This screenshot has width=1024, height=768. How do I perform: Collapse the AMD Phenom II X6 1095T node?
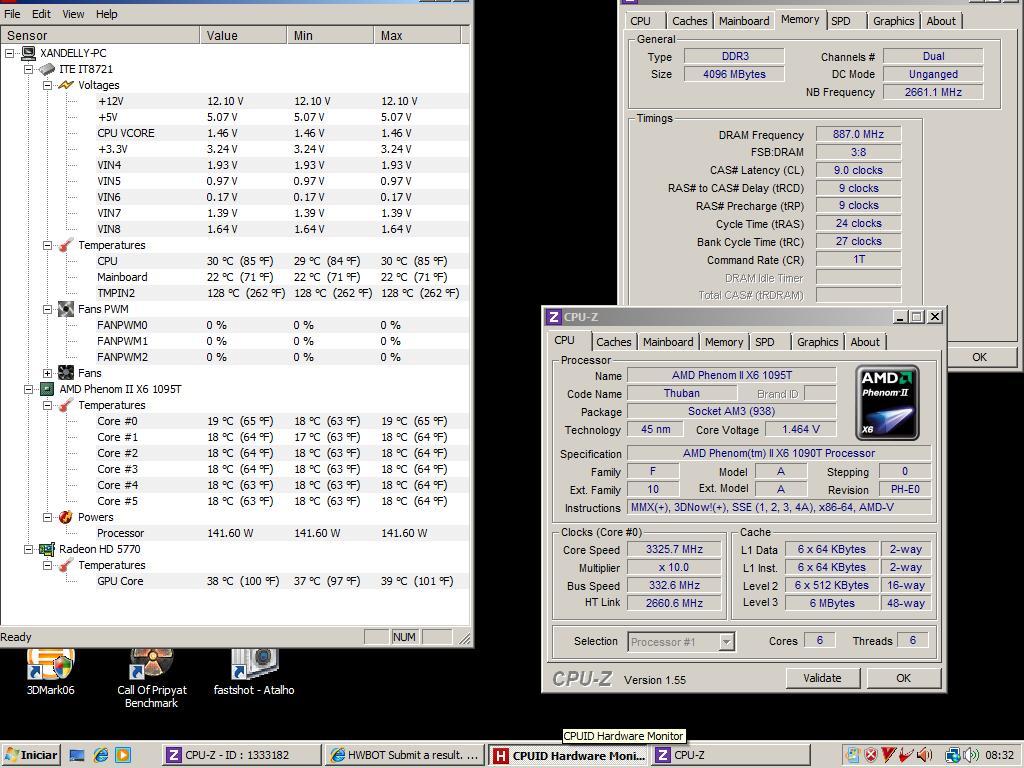click(x=29, y=389)
